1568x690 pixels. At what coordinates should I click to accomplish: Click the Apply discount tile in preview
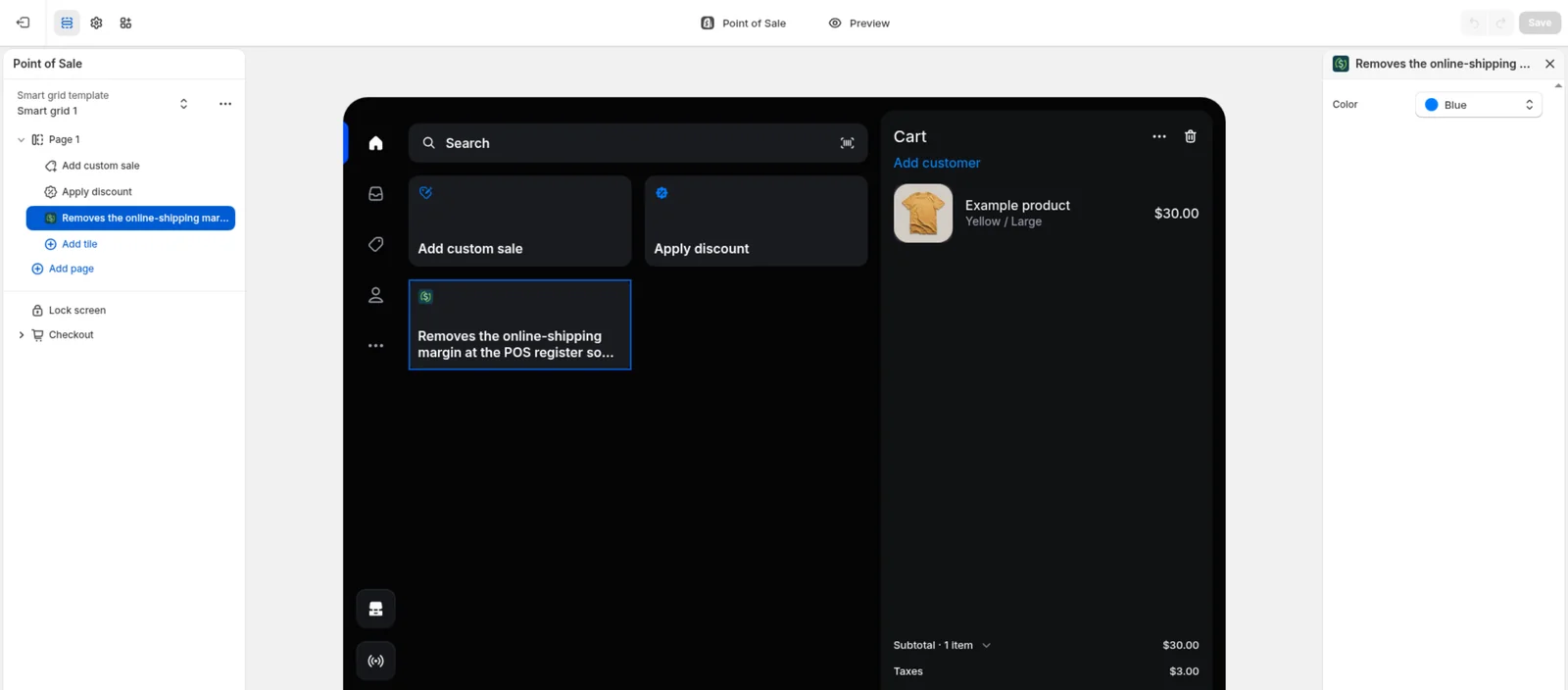(756, 221)
